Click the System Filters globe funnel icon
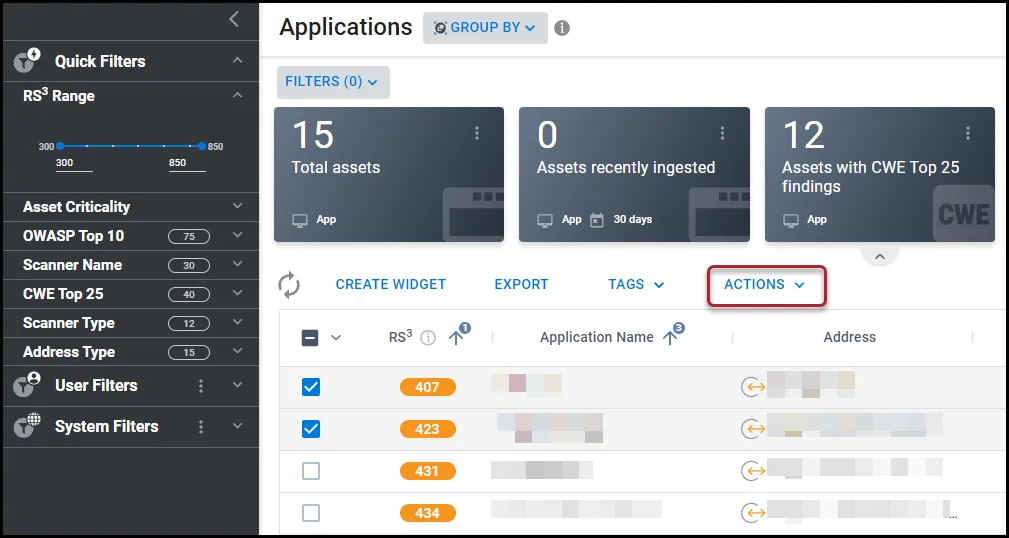This screenshot has height=538, width=1009. pyautogui.click(x=27, y=425)
